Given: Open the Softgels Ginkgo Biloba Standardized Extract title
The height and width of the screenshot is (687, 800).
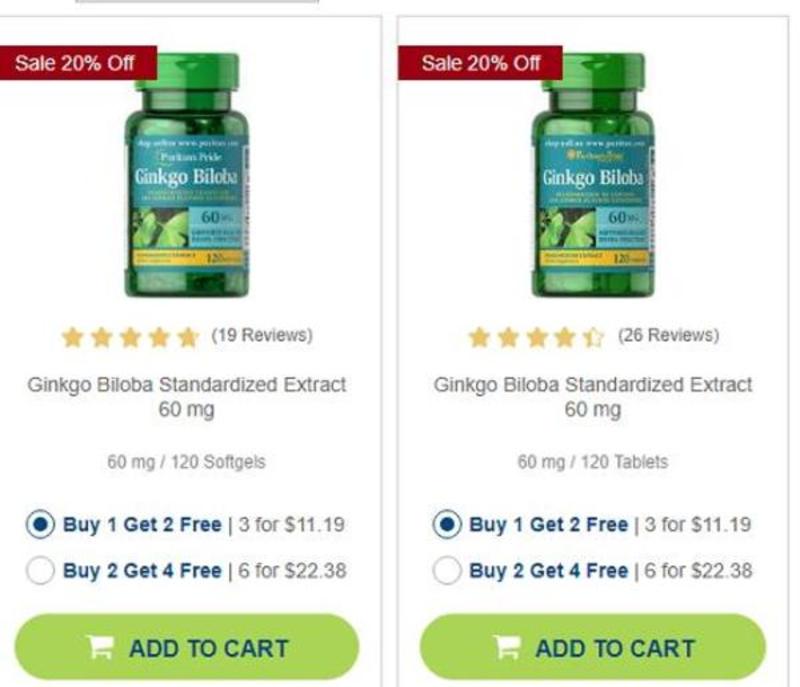Looking at the screenshot, I should coord(187,397).
